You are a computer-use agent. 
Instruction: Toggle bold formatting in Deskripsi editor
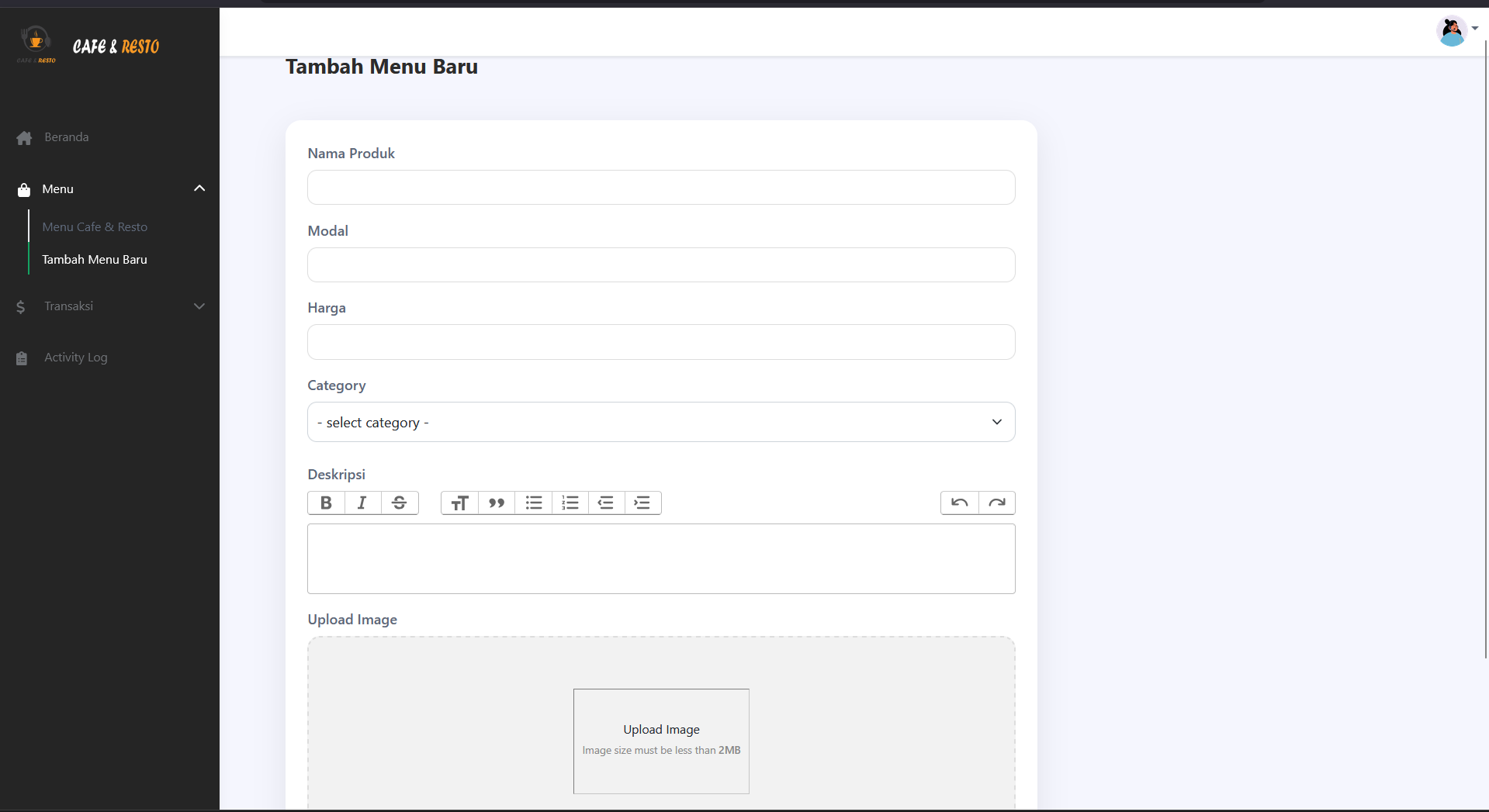pyautogui.click(x=326, y=503)
